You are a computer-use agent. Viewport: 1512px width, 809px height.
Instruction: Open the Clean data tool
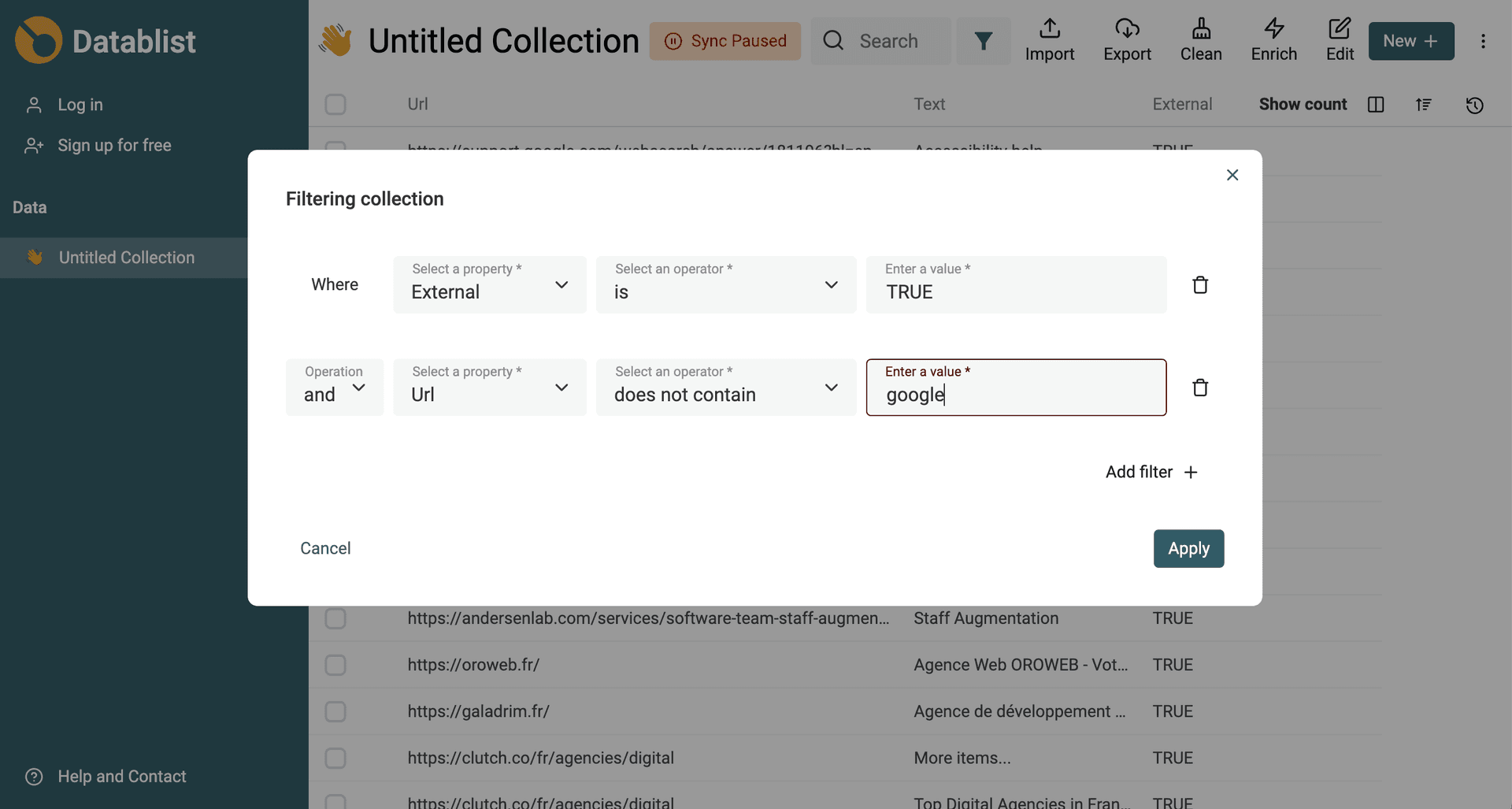[x=1201, y=41]
